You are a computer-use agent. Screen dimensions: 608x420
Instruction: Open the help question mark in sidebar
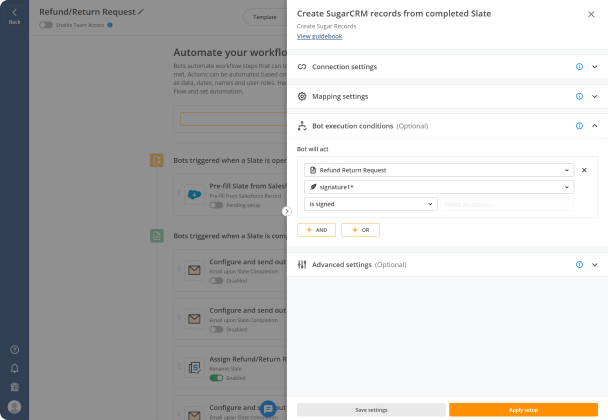pos(14,350)
